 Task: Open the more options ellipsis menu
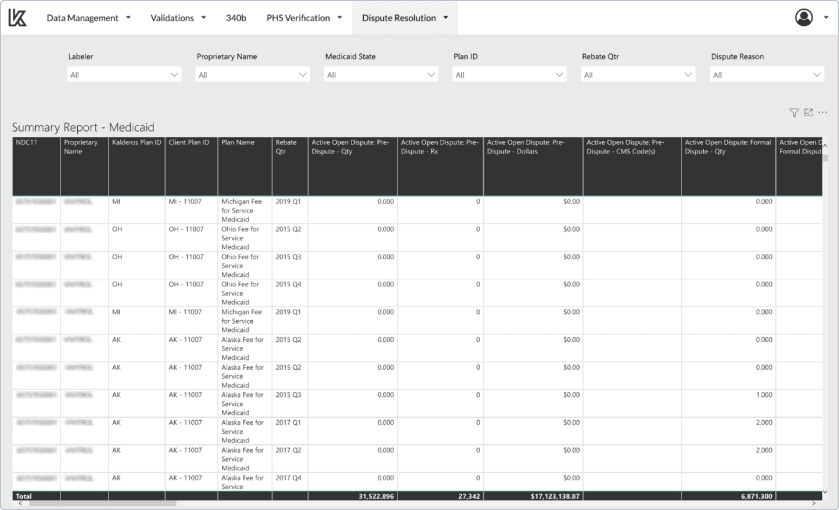(823, 112)
